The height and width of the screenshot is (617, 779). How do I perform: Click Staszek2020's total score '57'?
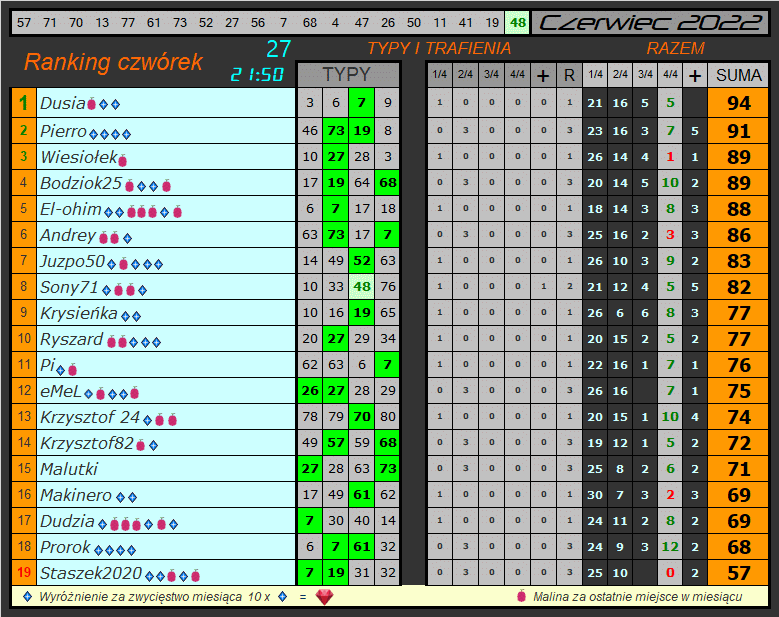(x=738, y=573)
